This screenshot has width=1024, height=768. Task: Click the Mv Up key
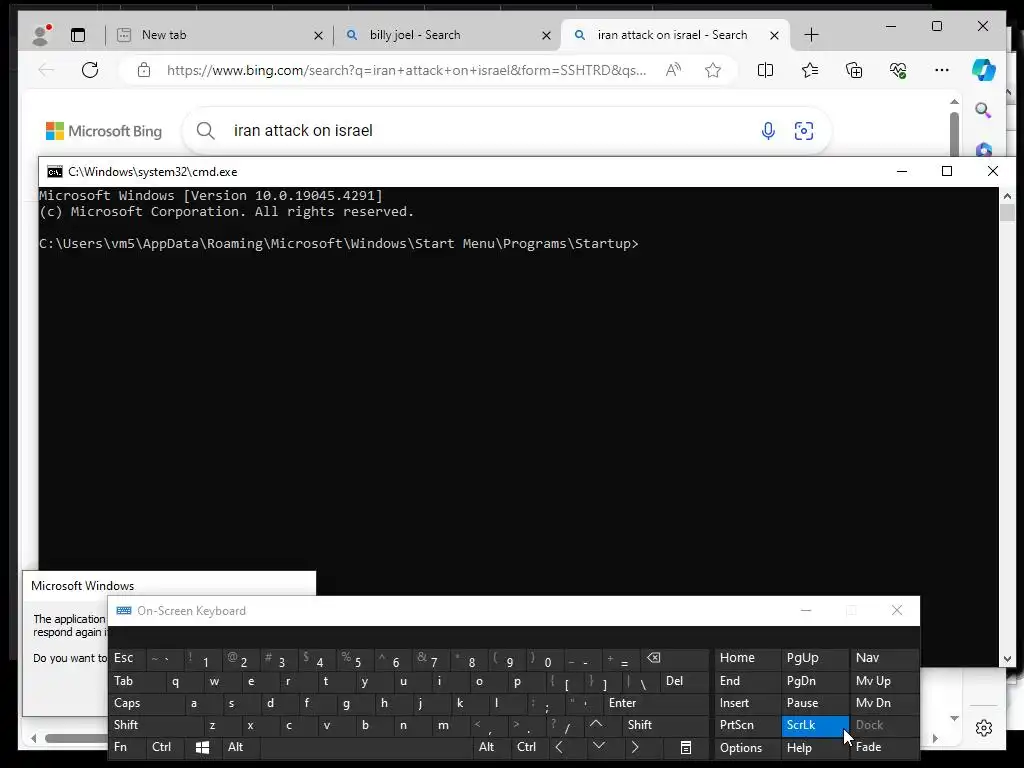884,681
